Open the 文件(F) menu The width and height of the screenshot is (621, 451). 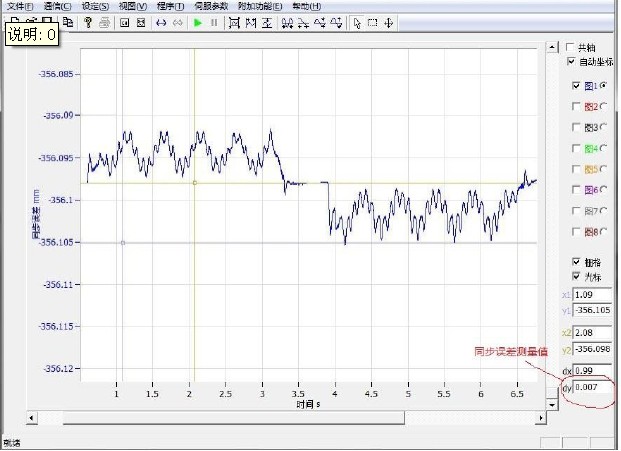coord(20,6)
